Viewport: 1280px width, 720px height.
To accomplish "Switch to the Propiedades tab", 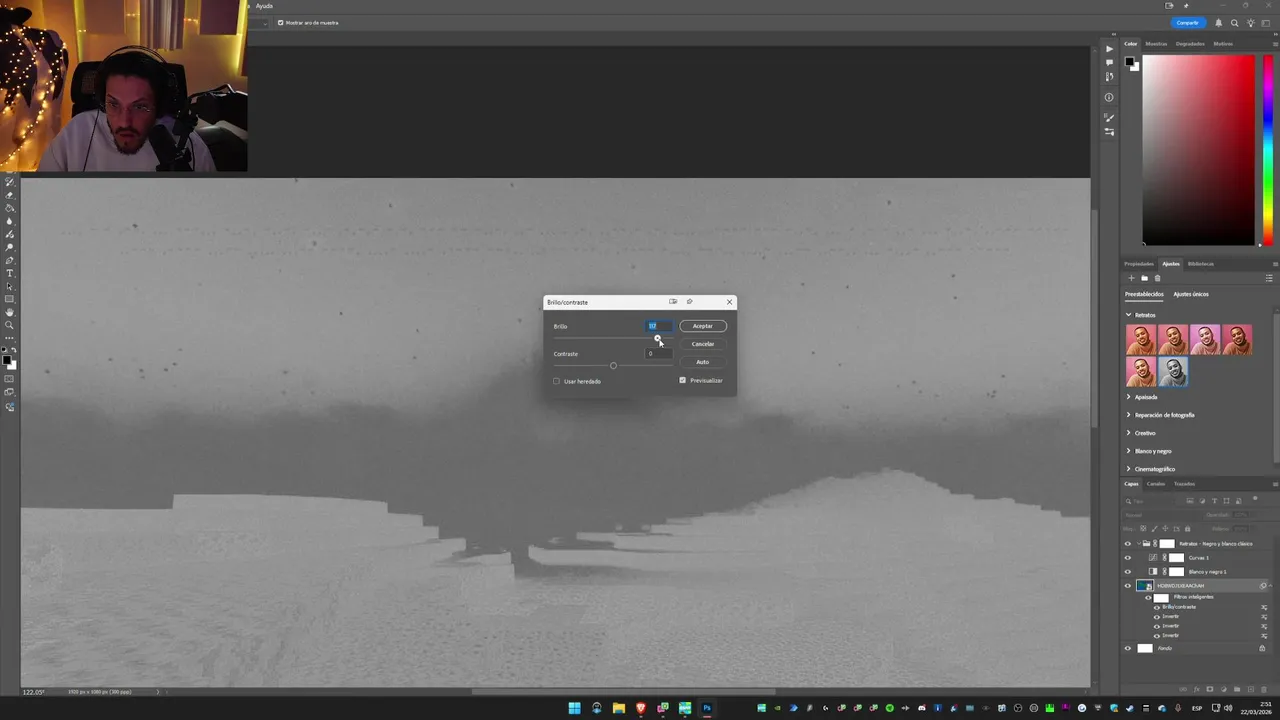I will (1138, 264).
